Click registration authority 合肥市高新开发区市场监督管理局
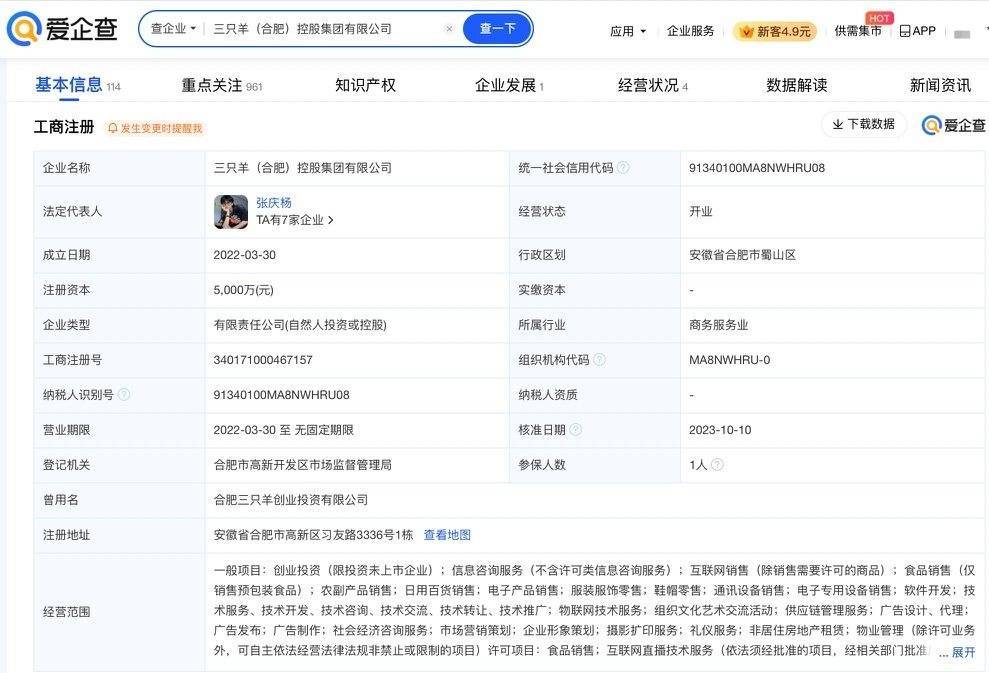Screen dimensions: 989x673 coord(303,465)
